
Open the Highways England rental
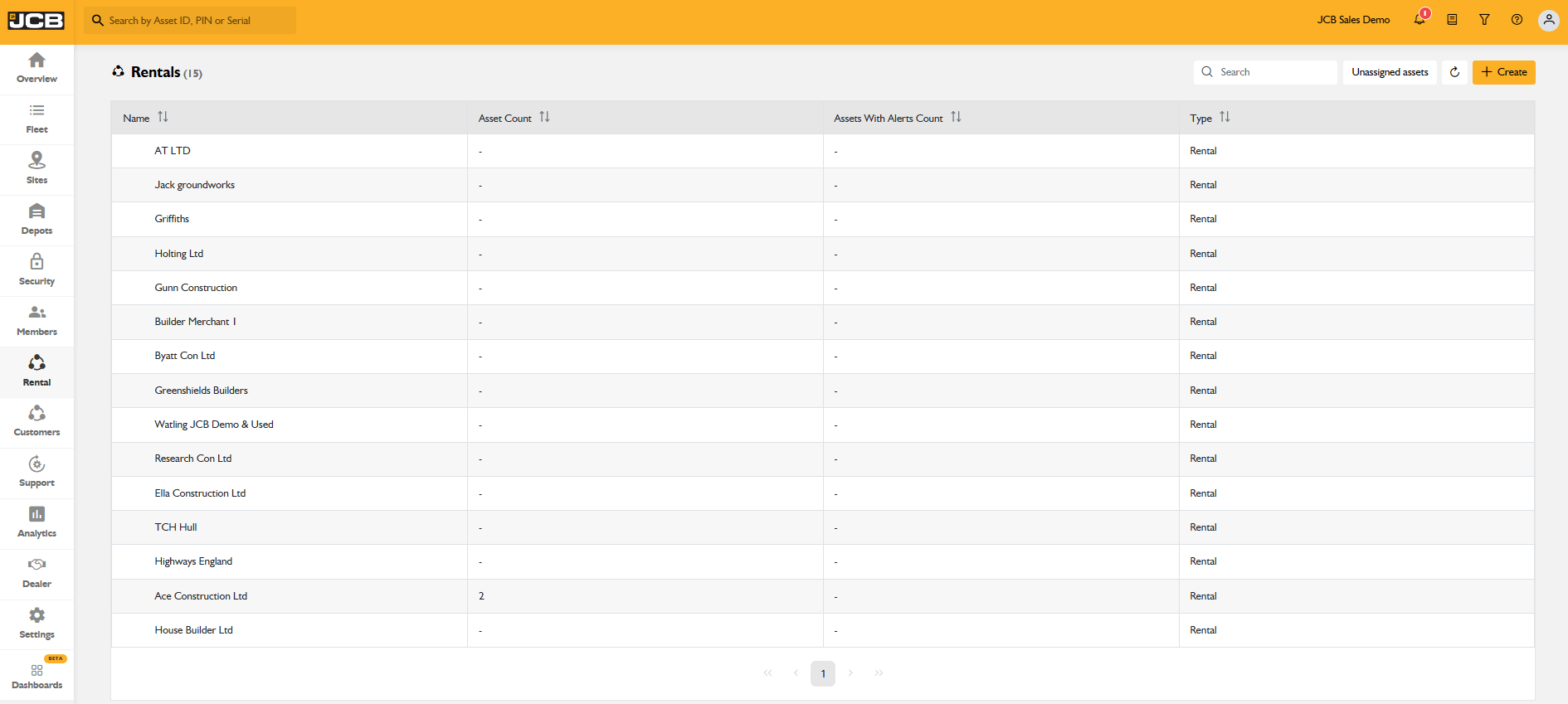pos(822,561)
